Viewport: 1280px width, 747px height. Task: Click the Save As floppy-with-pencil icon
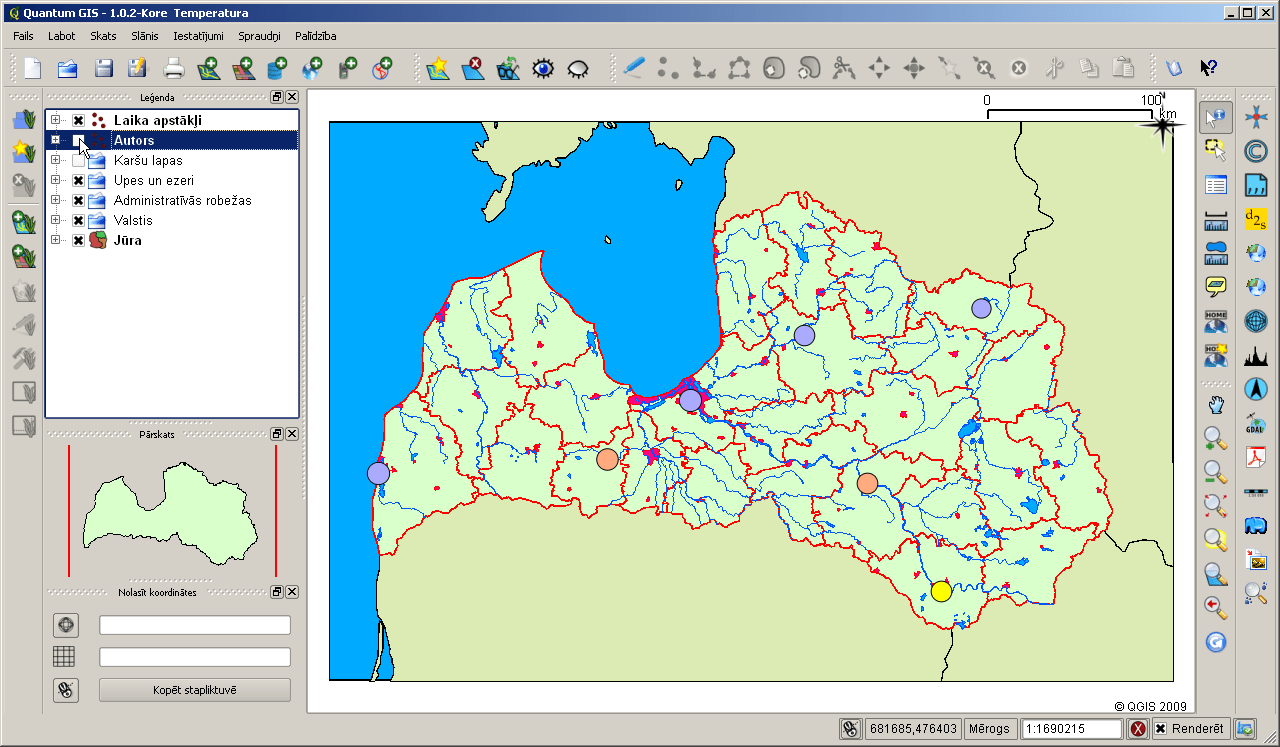(x=138, y=68)
